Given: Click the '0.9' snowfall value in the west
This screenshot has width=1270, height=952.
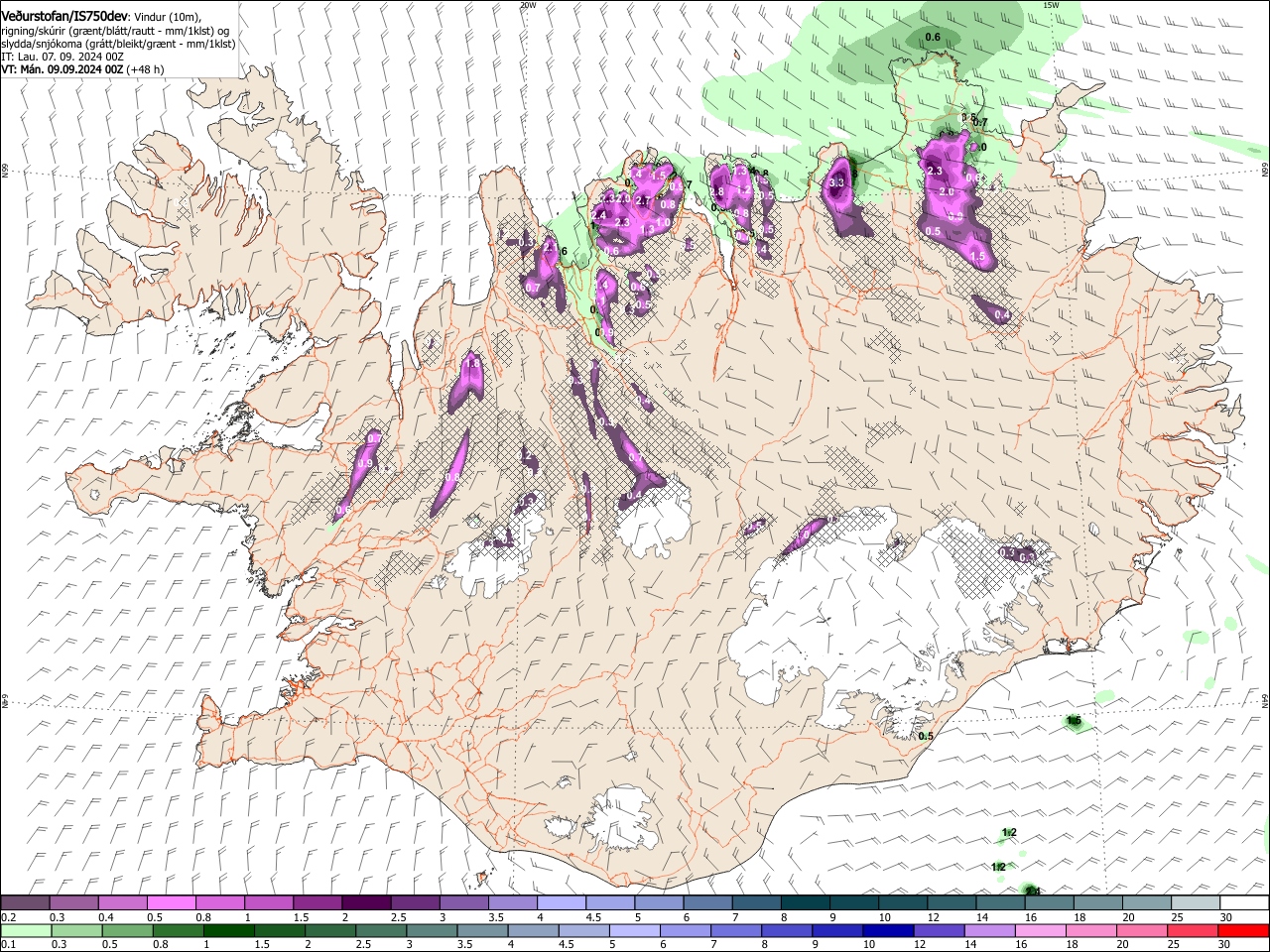Looking at the screenshot, I should click(364, 463).
